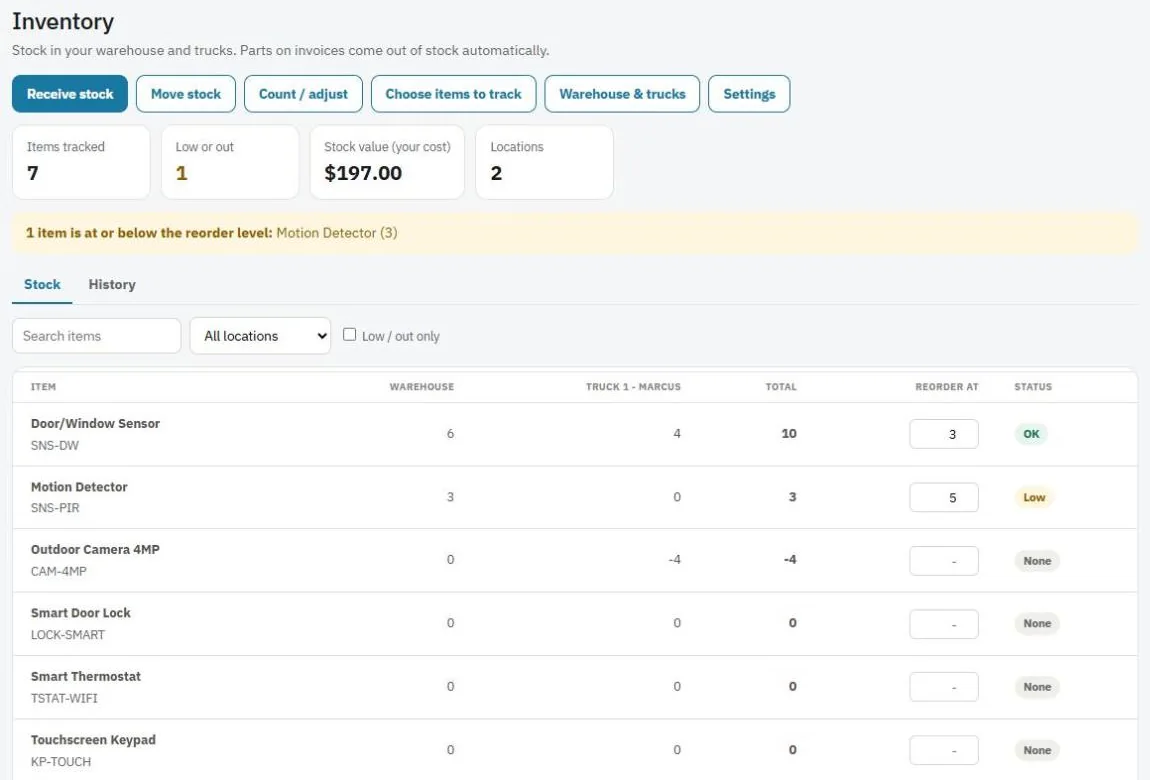Click the TSTAT-WIFI SKU code

click(x=64, y=698)
